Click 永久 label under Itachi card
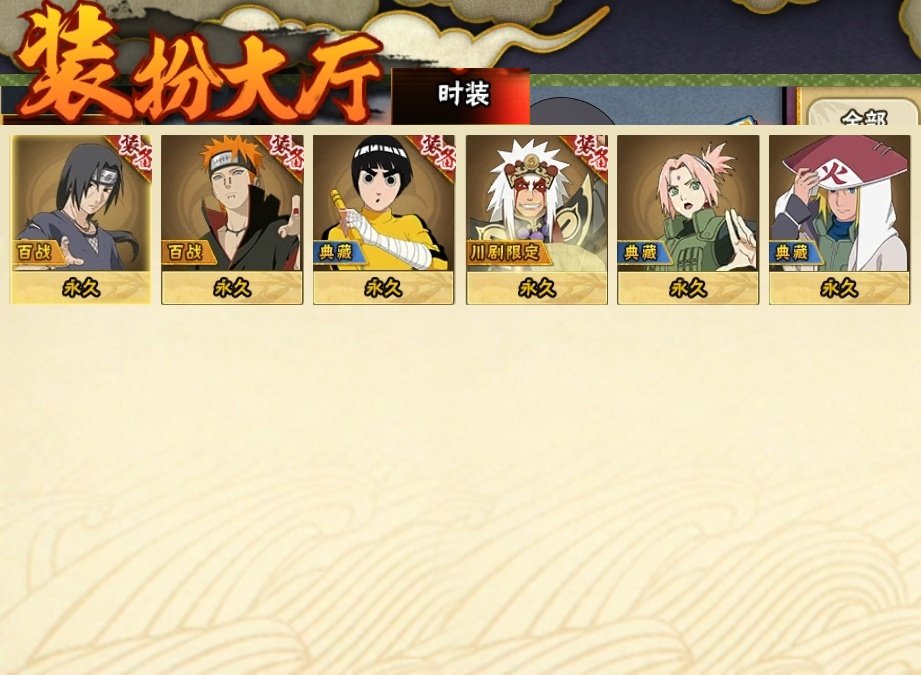This screenshot has width=921, height=675. coord(80,288)
